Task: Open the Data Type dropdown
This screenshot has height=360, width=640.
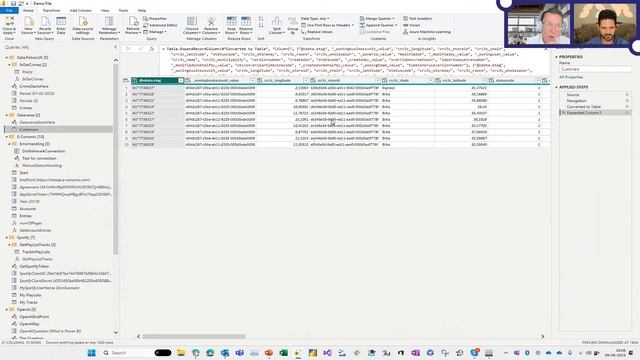Action: 315,18
